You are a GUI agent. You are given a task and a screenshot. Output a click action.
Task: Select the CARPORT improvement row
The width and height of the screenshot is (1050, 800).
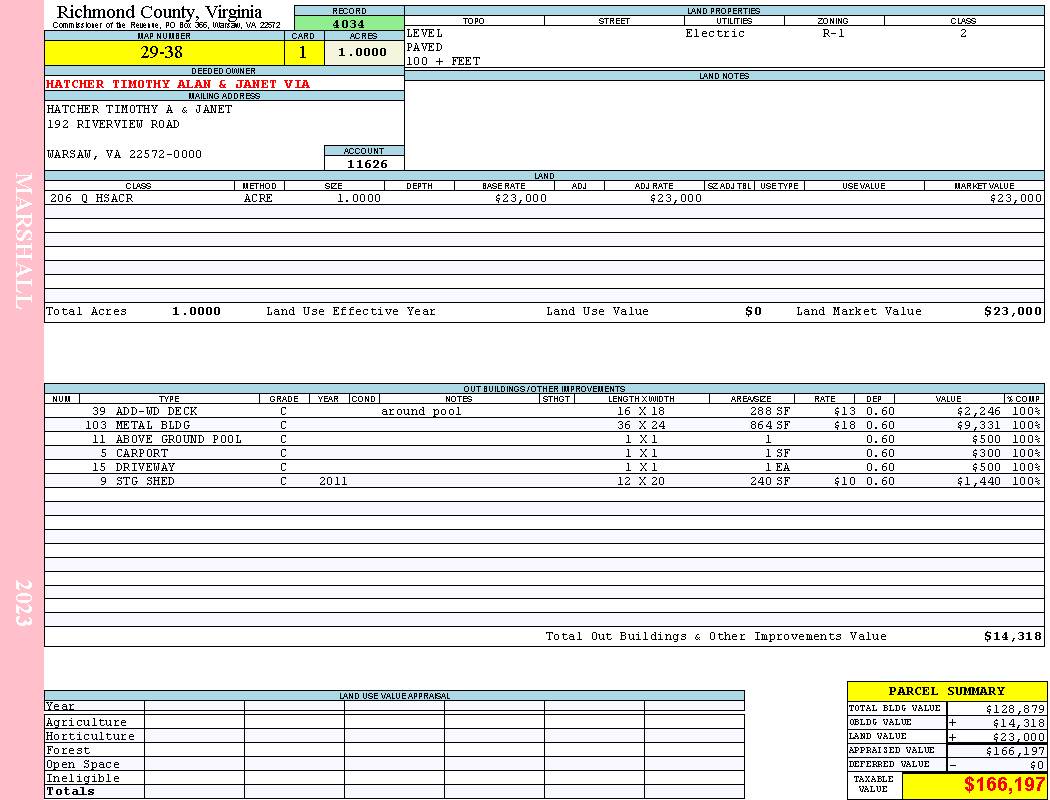pyautogui.click(x=544, y=453)
